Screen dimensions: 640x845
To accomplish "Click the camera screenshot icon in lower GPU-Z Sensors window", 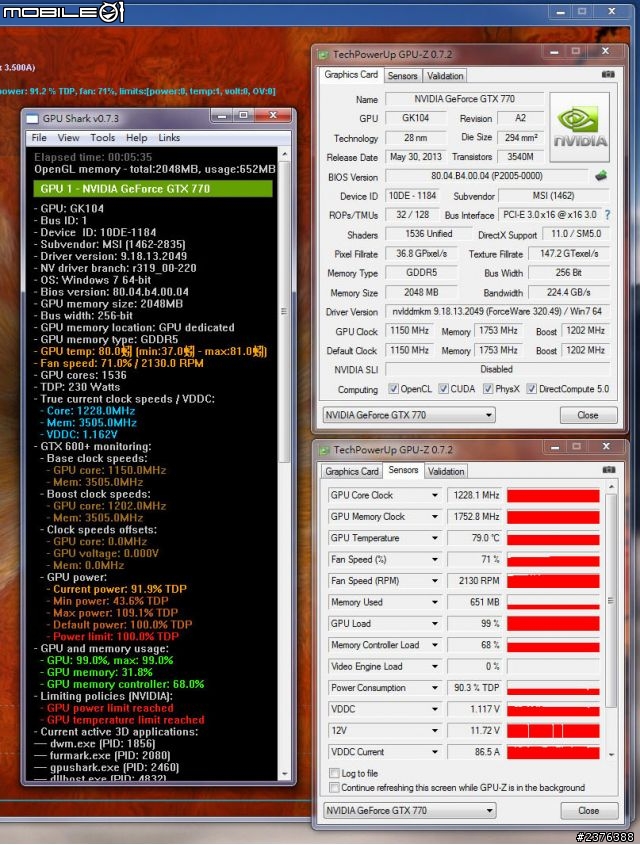I will pos(609,470).
